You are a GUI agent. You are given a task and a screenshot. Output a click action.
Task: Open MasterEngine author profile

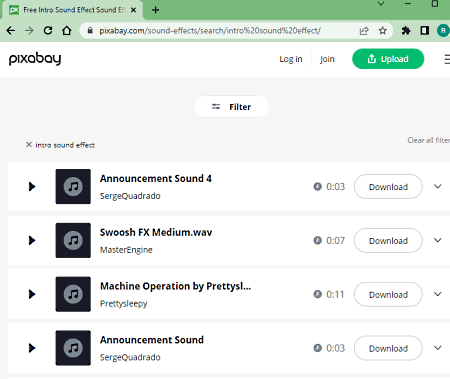(126, 250)
